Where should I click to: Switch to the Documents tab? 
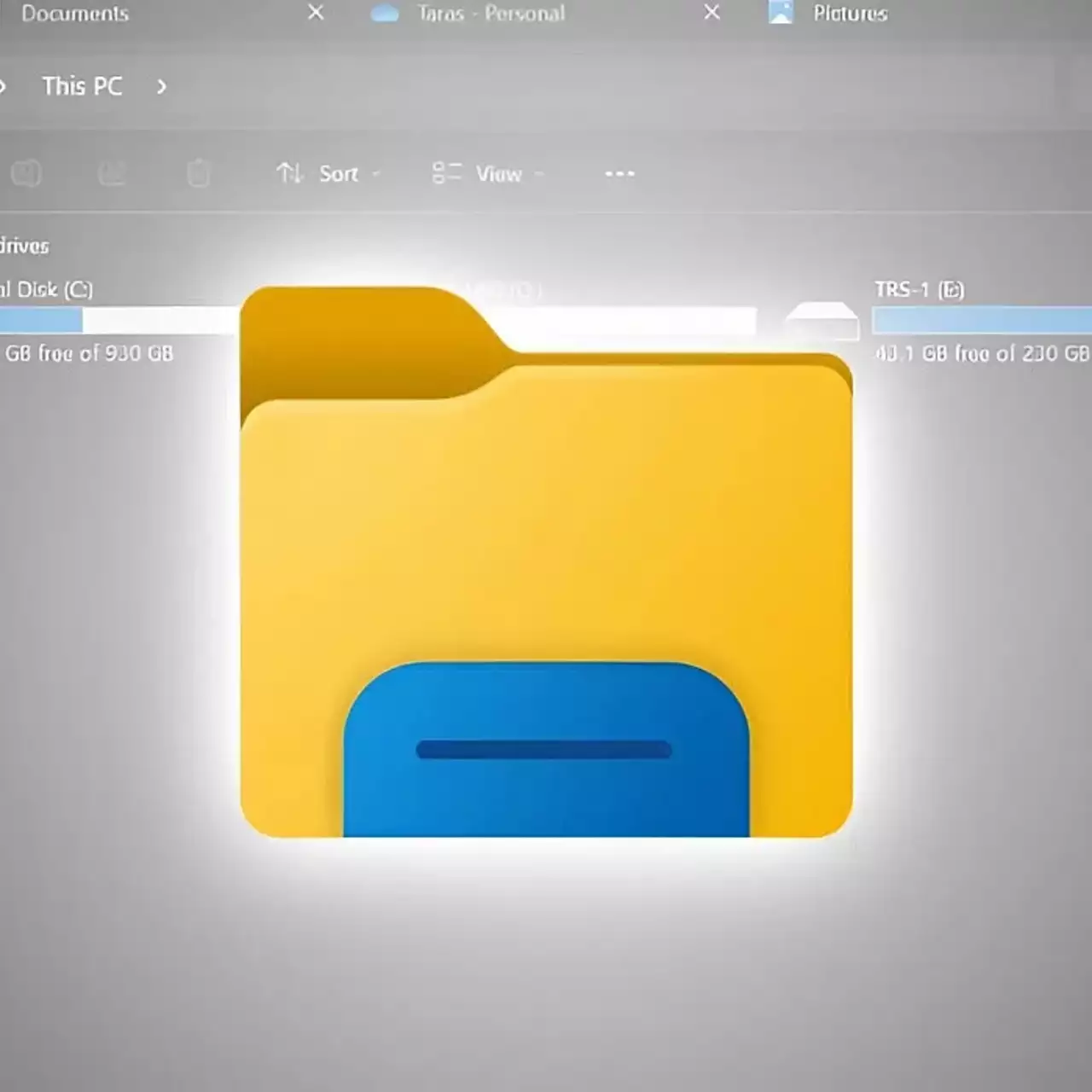pyautogui.click(x=75, y=14)
